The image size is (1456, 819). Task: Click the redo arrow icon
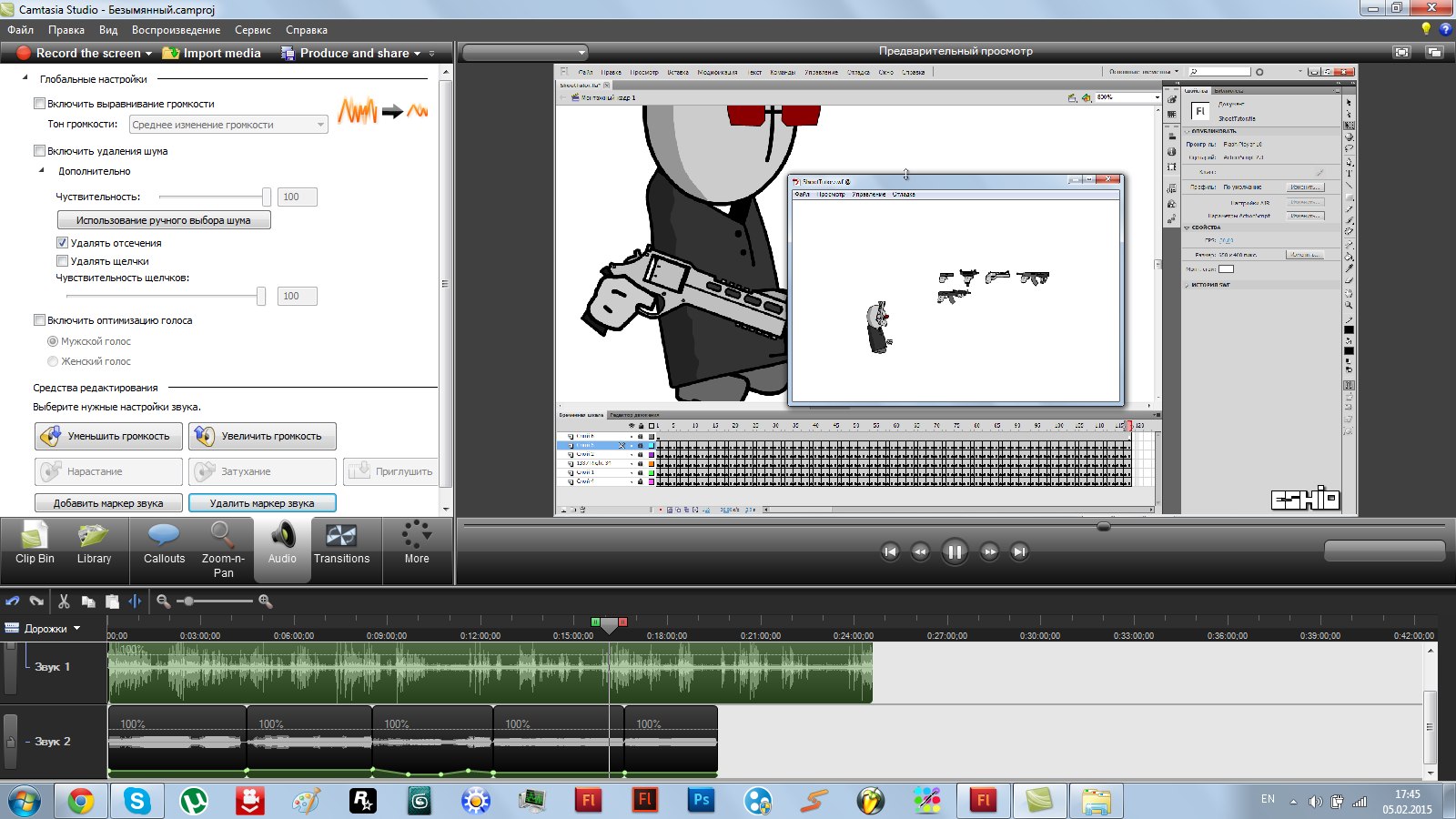pyautogui.click(x=36, y=602)
